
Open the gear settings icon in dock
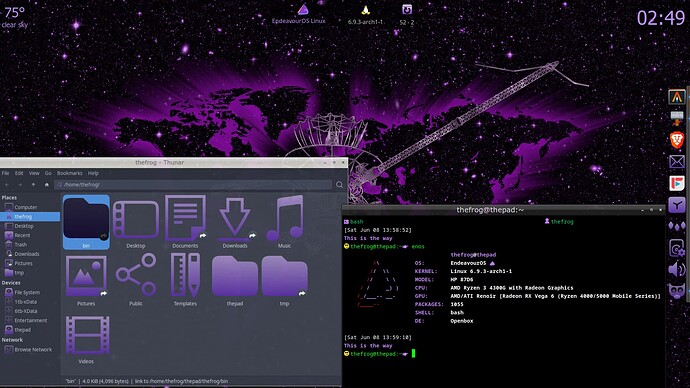click(x=677, y=248)
